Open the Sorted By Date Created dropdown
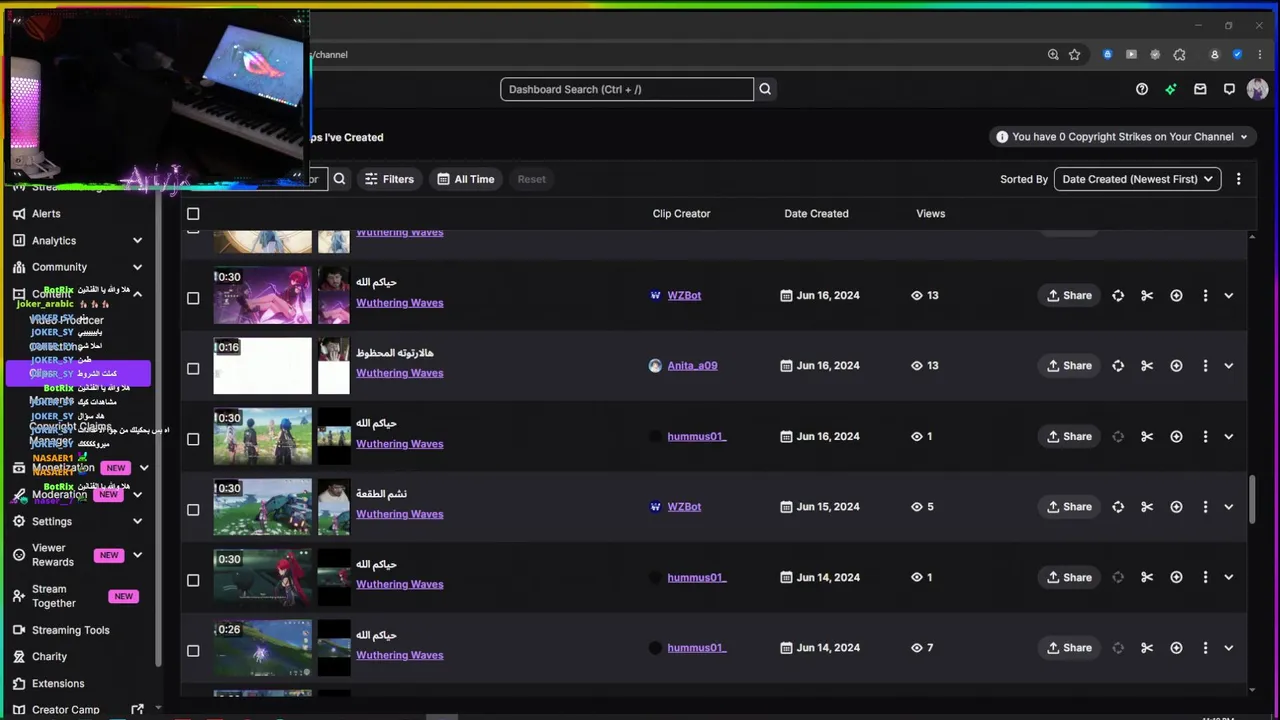 point(1137,179)
